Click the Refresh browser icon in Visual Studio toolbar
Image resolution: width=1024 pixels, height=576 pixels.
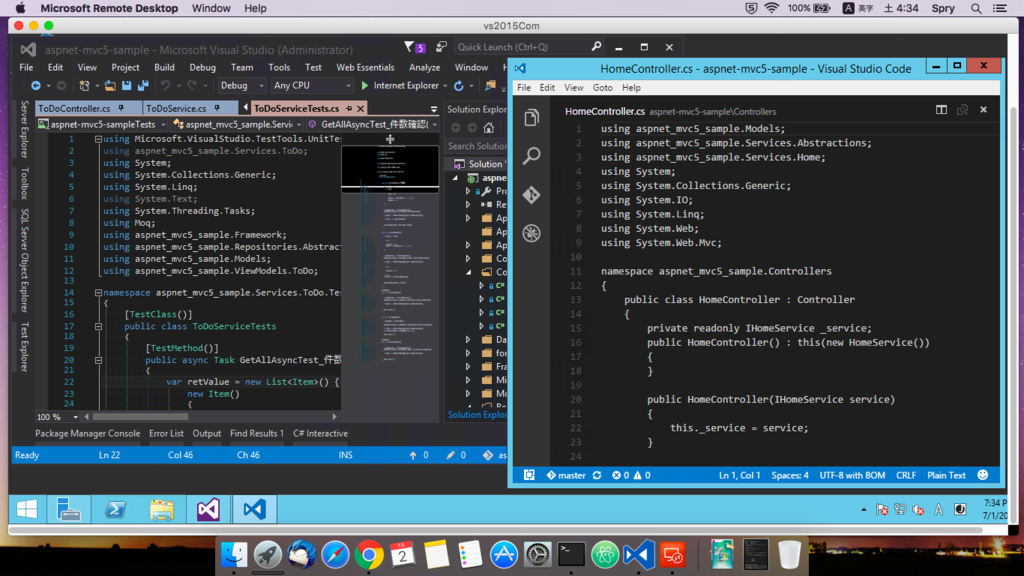[458, 86]
